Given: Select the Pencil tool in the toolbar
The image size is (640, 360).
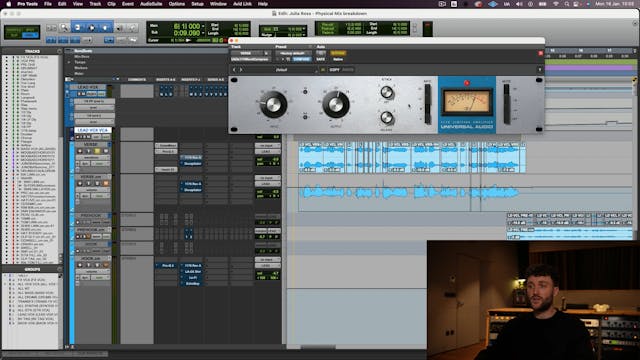Looking at the screenshot, I should coord(132,28).
